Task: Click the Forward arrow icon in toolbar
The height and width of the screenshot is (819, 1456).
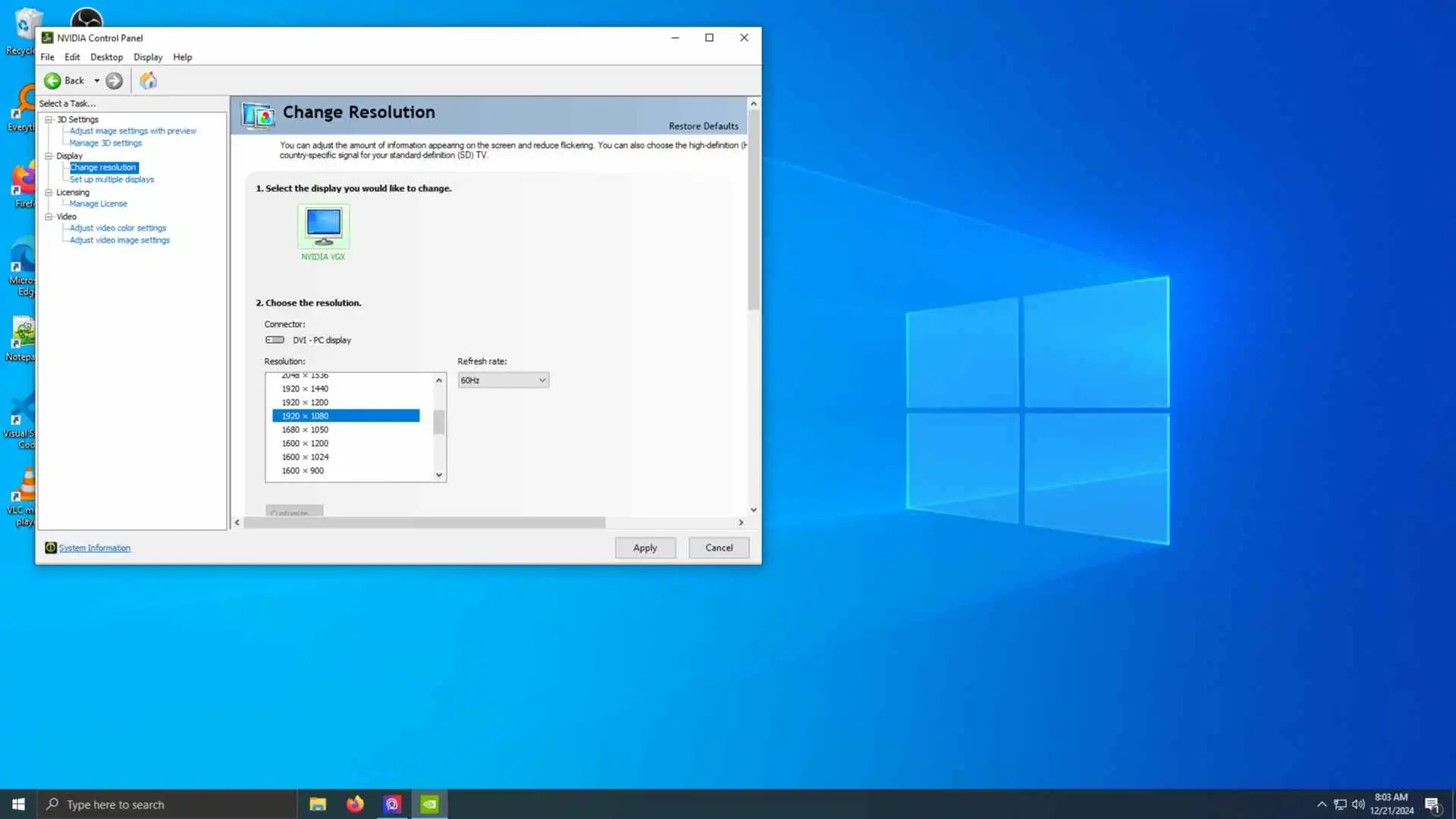Action: coord(114,80)
